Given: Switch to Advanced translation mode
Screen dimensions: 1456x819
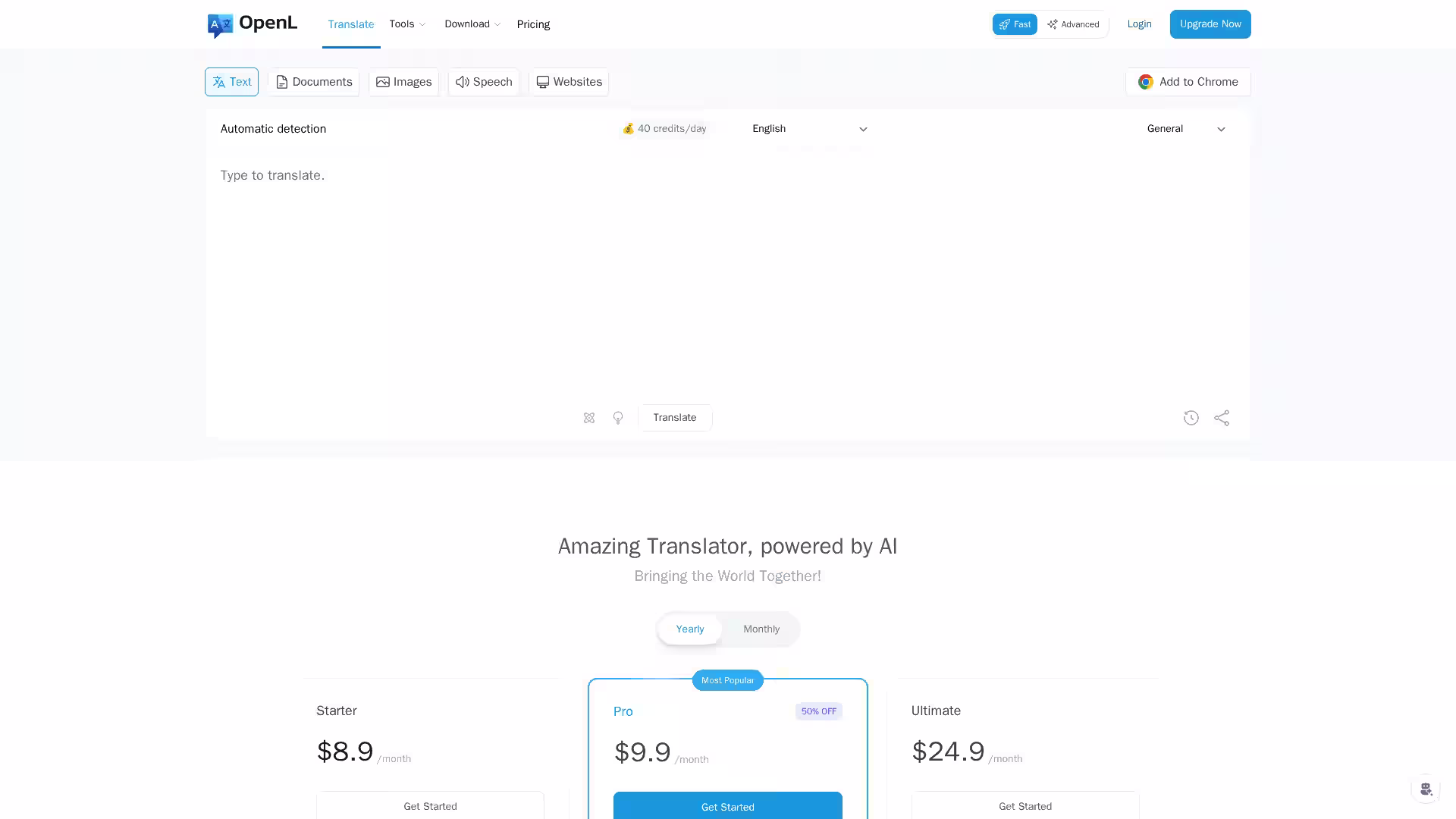Looking at the screenshot, I should tap(1073, 24).
